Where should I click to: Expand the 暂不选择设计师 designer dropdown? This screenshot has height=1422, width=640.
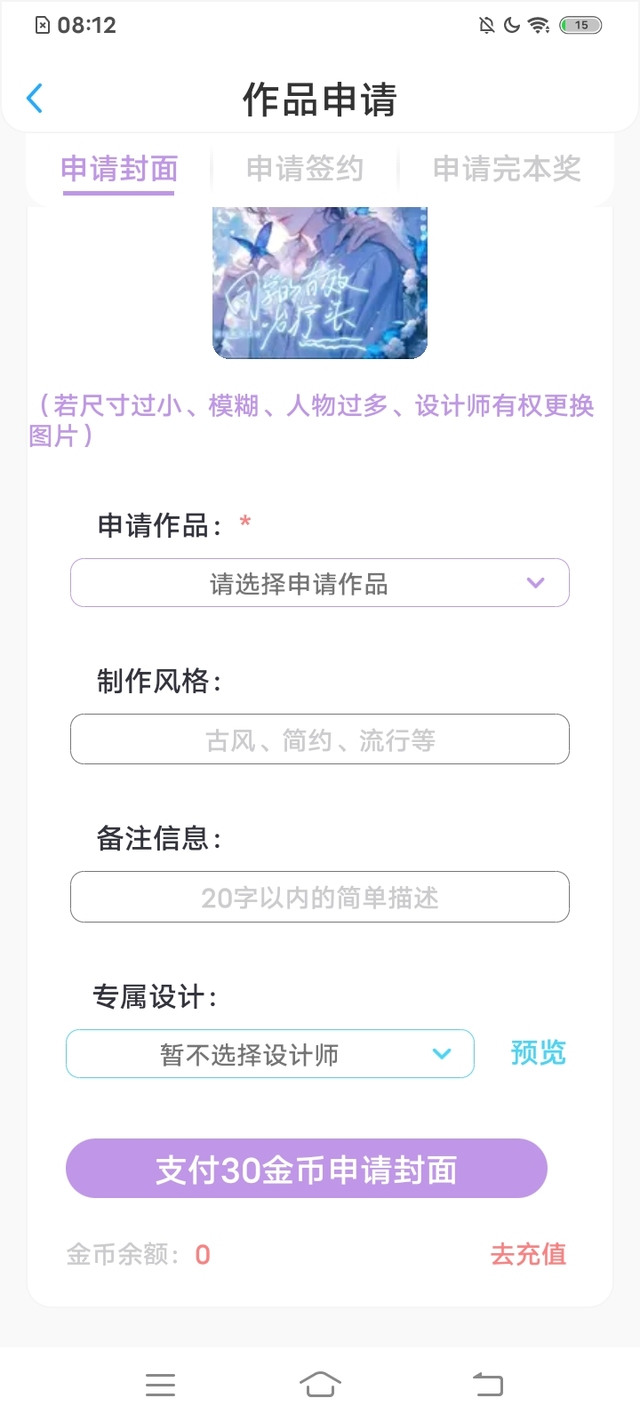[270, 1054]
